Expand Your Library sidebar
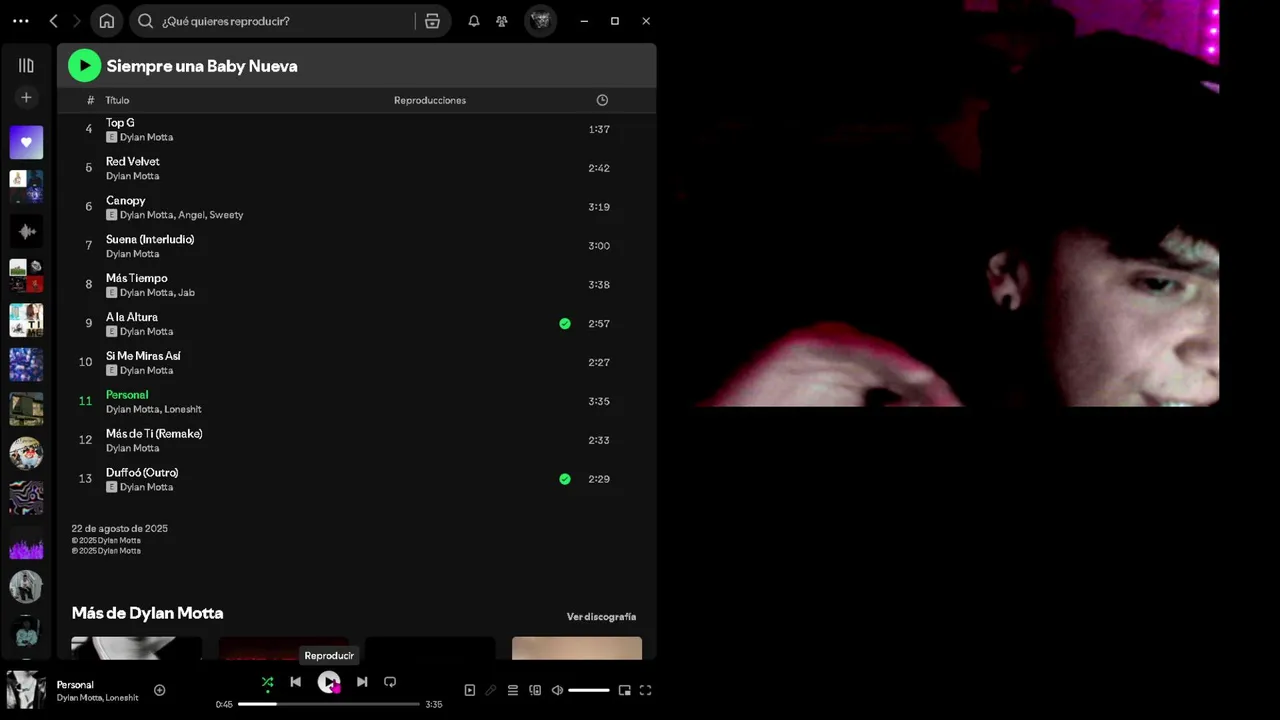1280x720 pixels. [26, 65]
